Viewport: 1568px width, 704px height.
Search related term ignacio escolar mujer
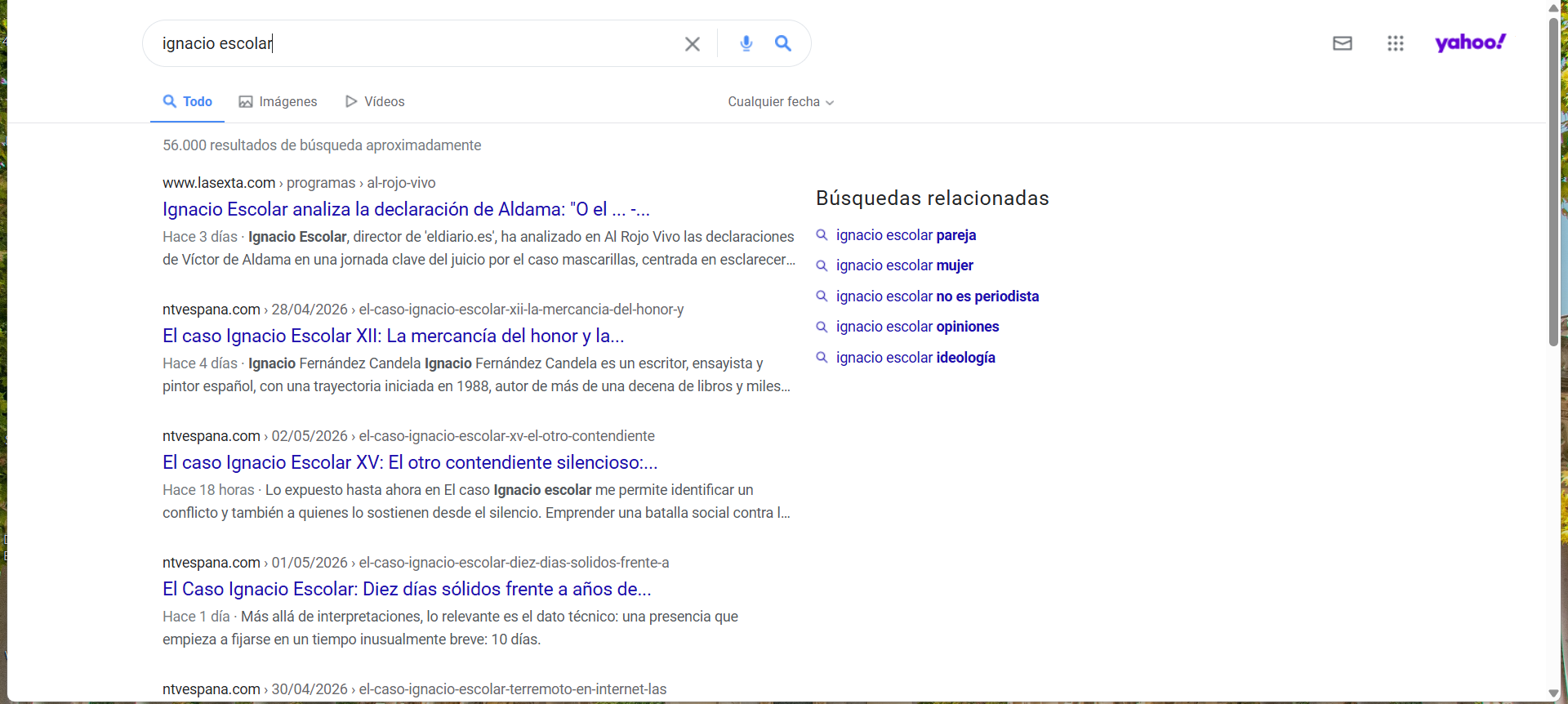[904, 265]
